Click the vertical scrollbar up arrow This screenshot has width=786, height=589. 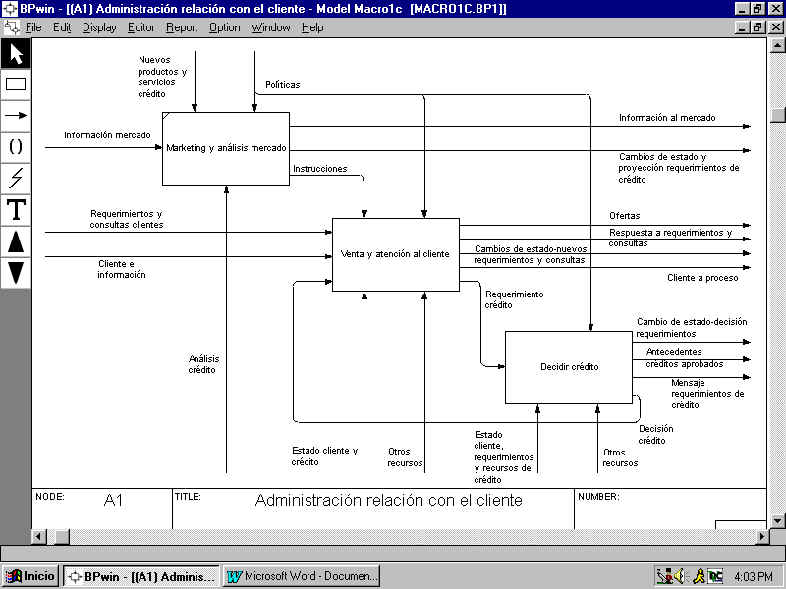point(776,46)
